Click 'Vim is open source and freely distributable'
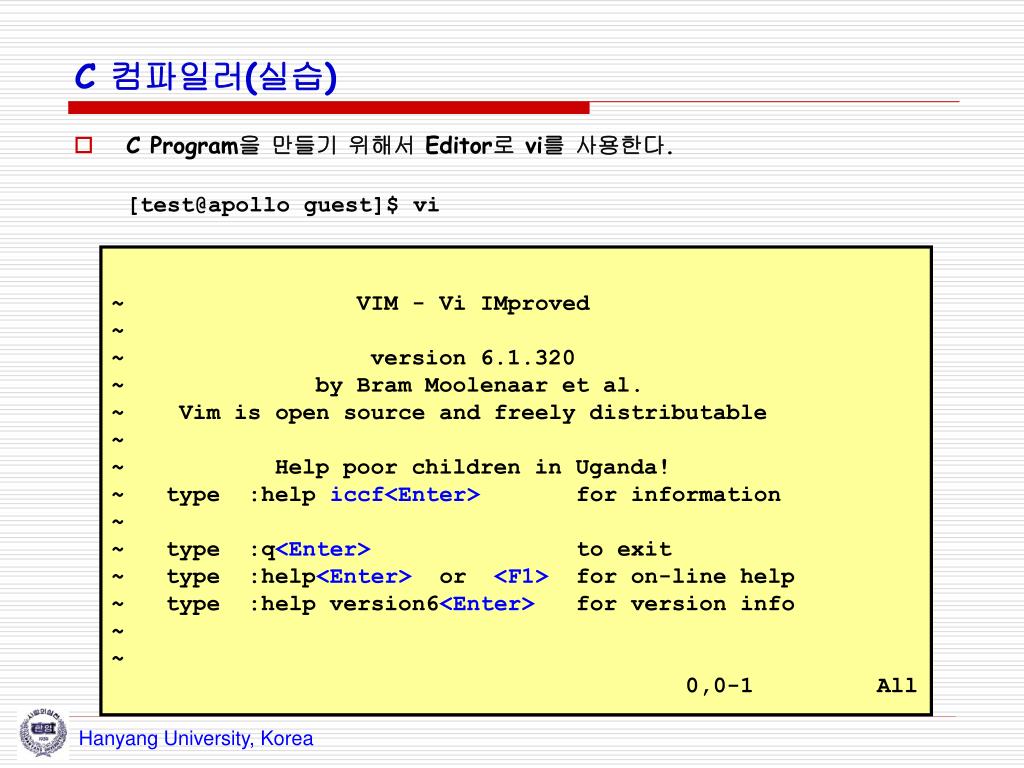 pyautogui.click(x=473, y=413)
